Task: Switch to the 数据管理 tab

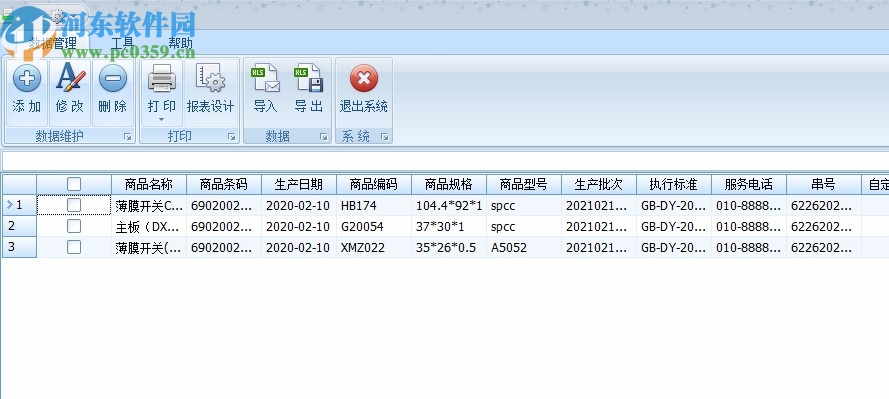Action: [x=53, y=43]
